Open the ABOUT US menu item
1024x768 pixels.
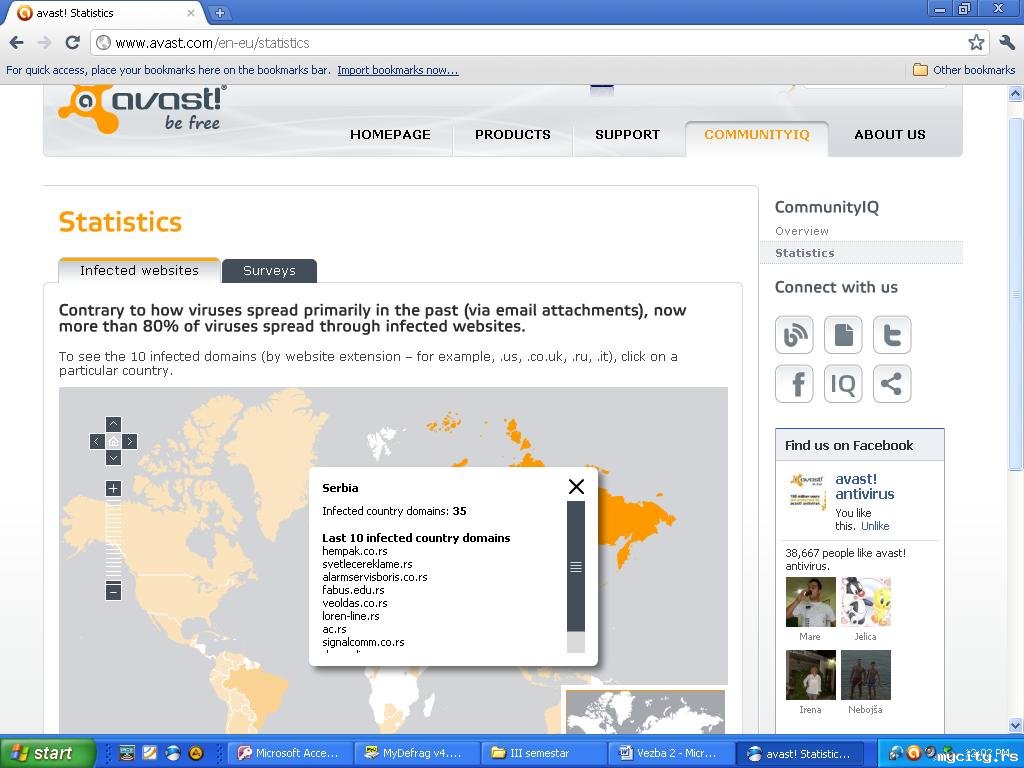[x=889, y=135]
